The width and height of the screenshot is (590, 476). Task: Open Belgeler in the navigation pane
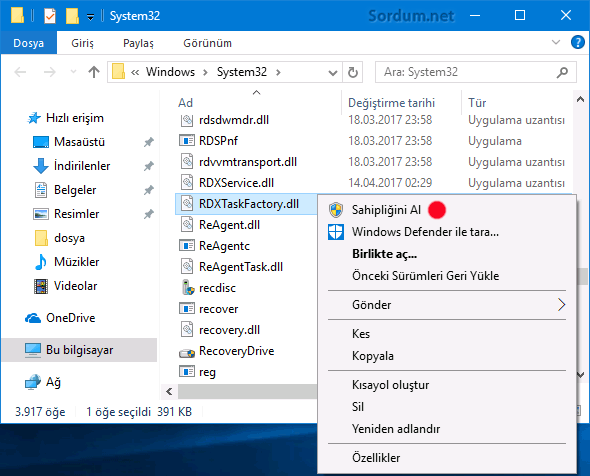[65, 190]
